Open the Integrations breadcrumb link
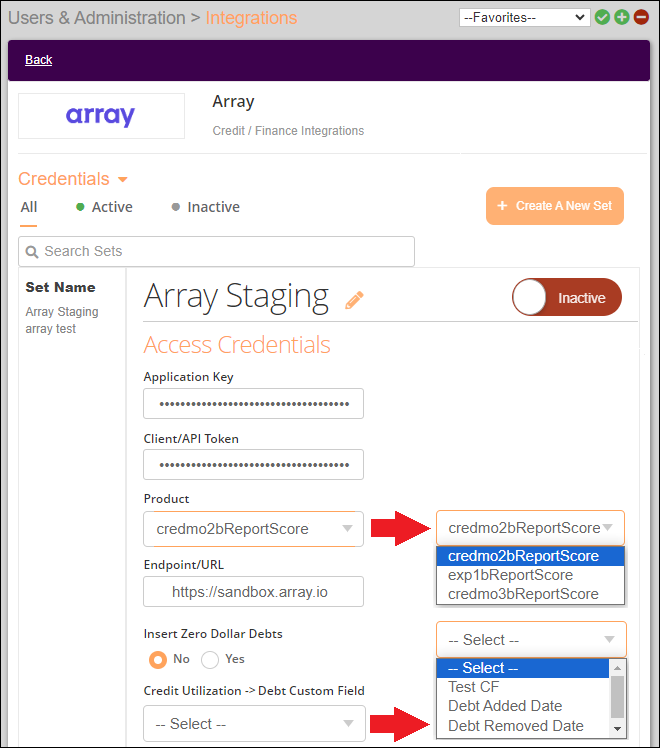660x748 pixels. (x=251, y=18)
